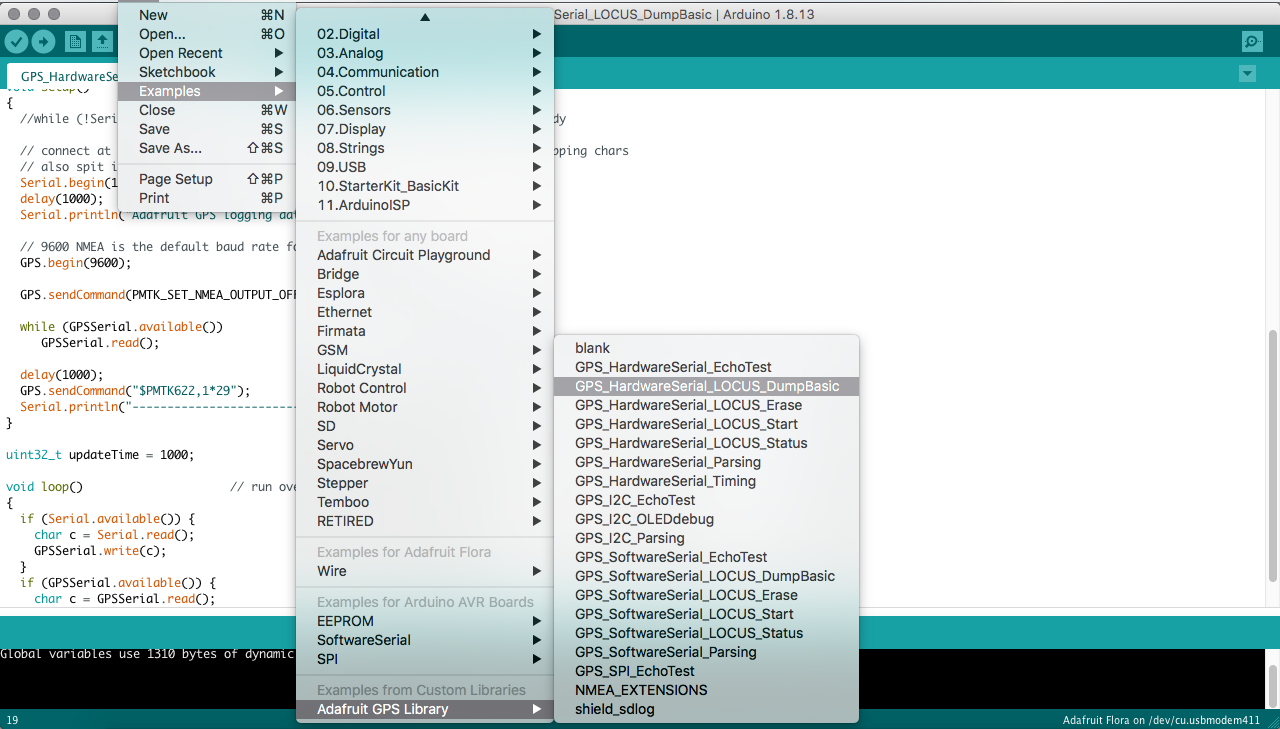Screen dimensions: 1280x729
Task: Open the blank example sketch
Action: 706,348
